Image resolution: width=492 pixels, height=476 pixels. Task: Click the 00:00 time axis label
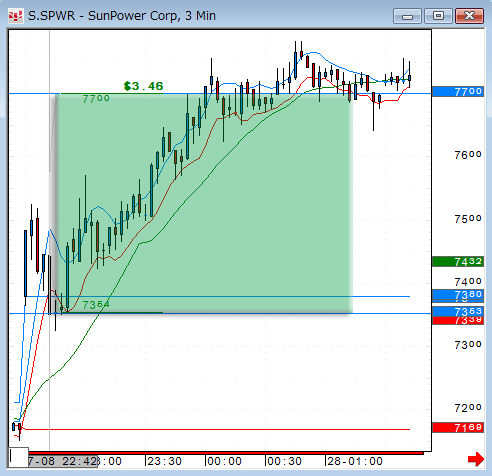[x=224, y=461]
